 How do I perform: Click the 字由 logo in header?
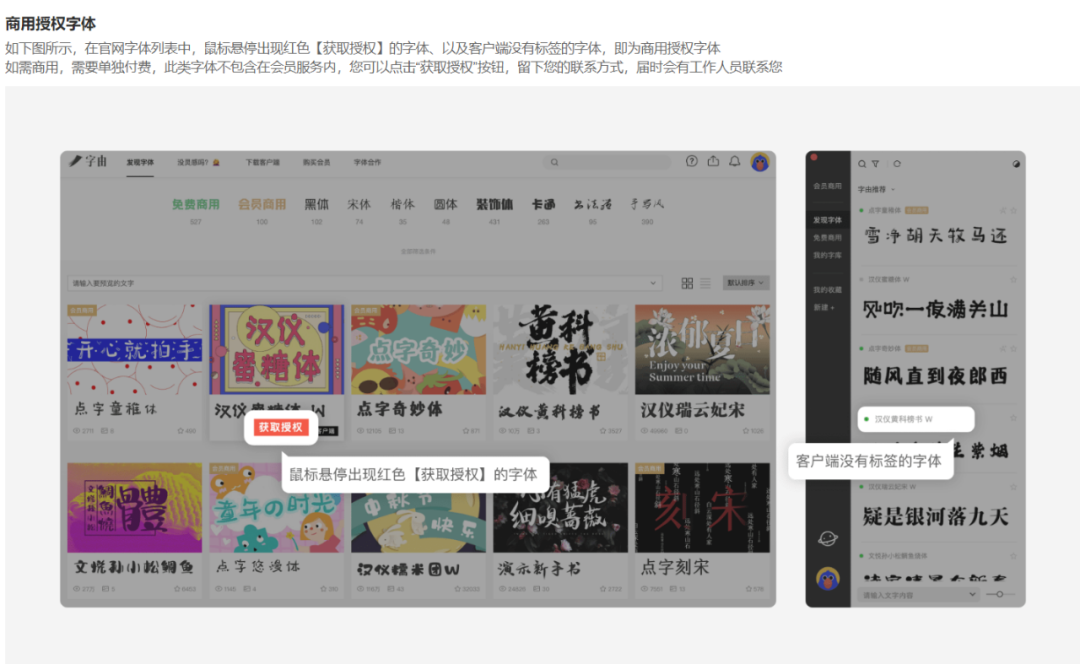pyautogui.click(x=89, y=161)
